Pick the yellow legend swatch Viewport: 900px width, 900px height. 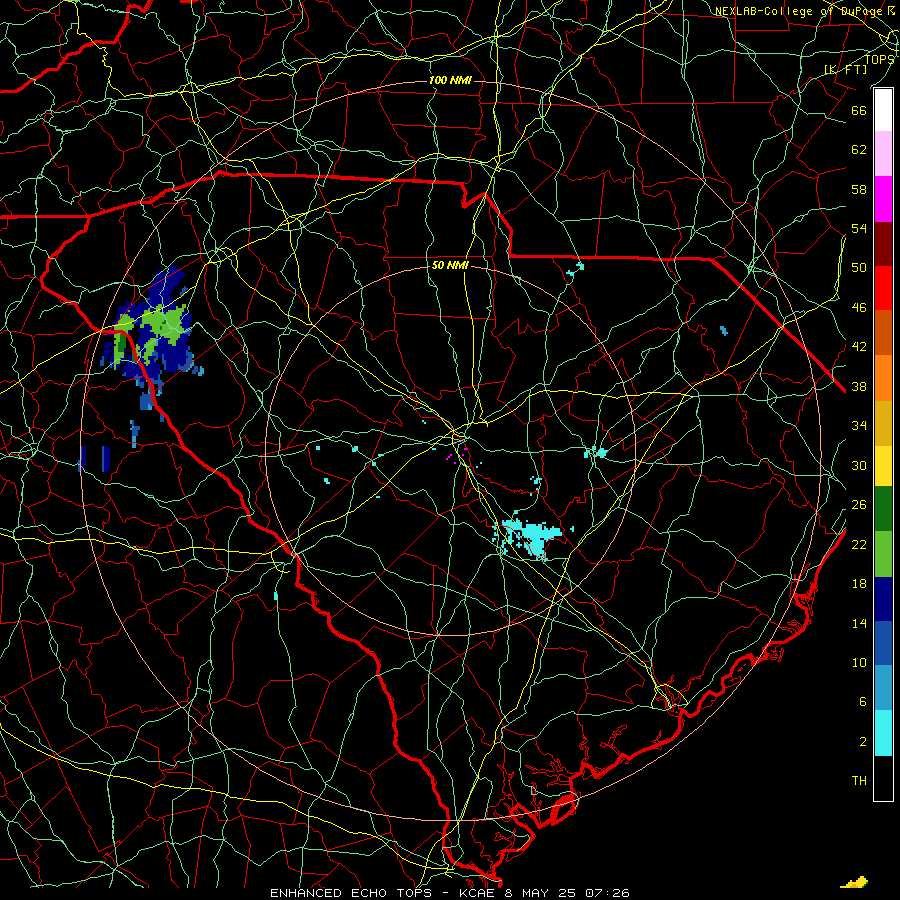[x=883, y=466]
